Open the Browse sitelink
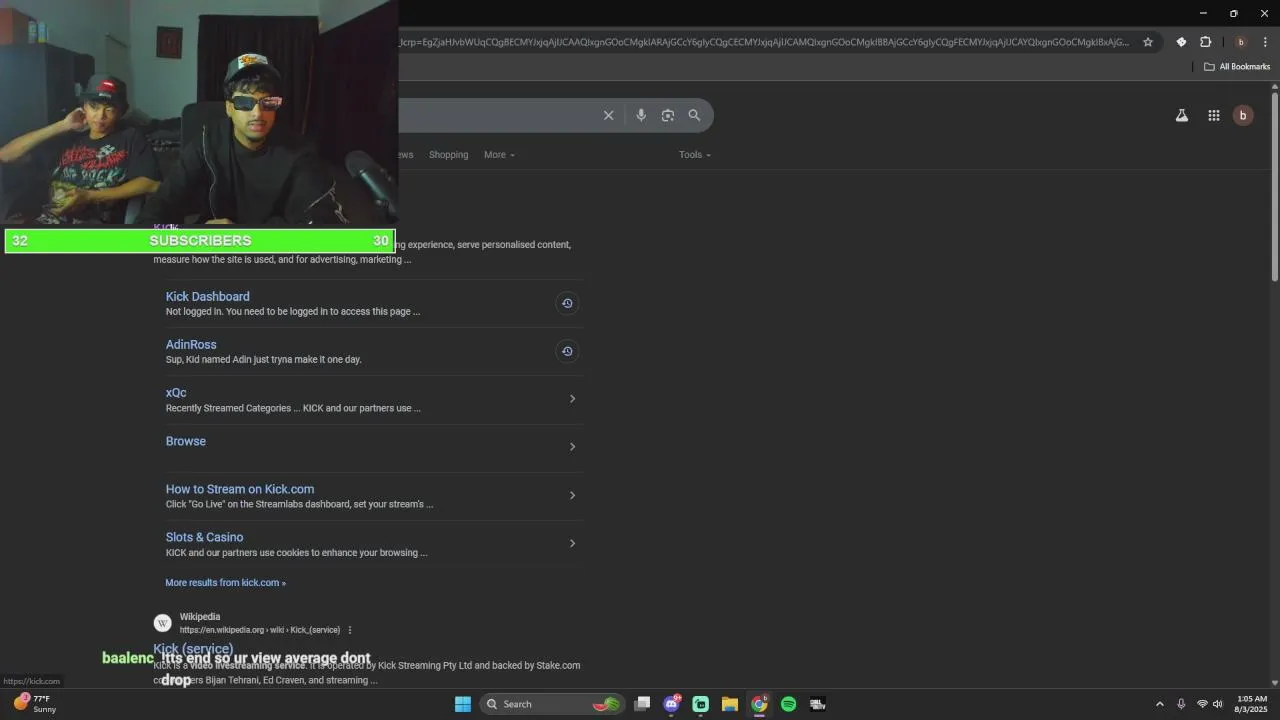Screen dimensions: 1280x720 pos(186,441)
